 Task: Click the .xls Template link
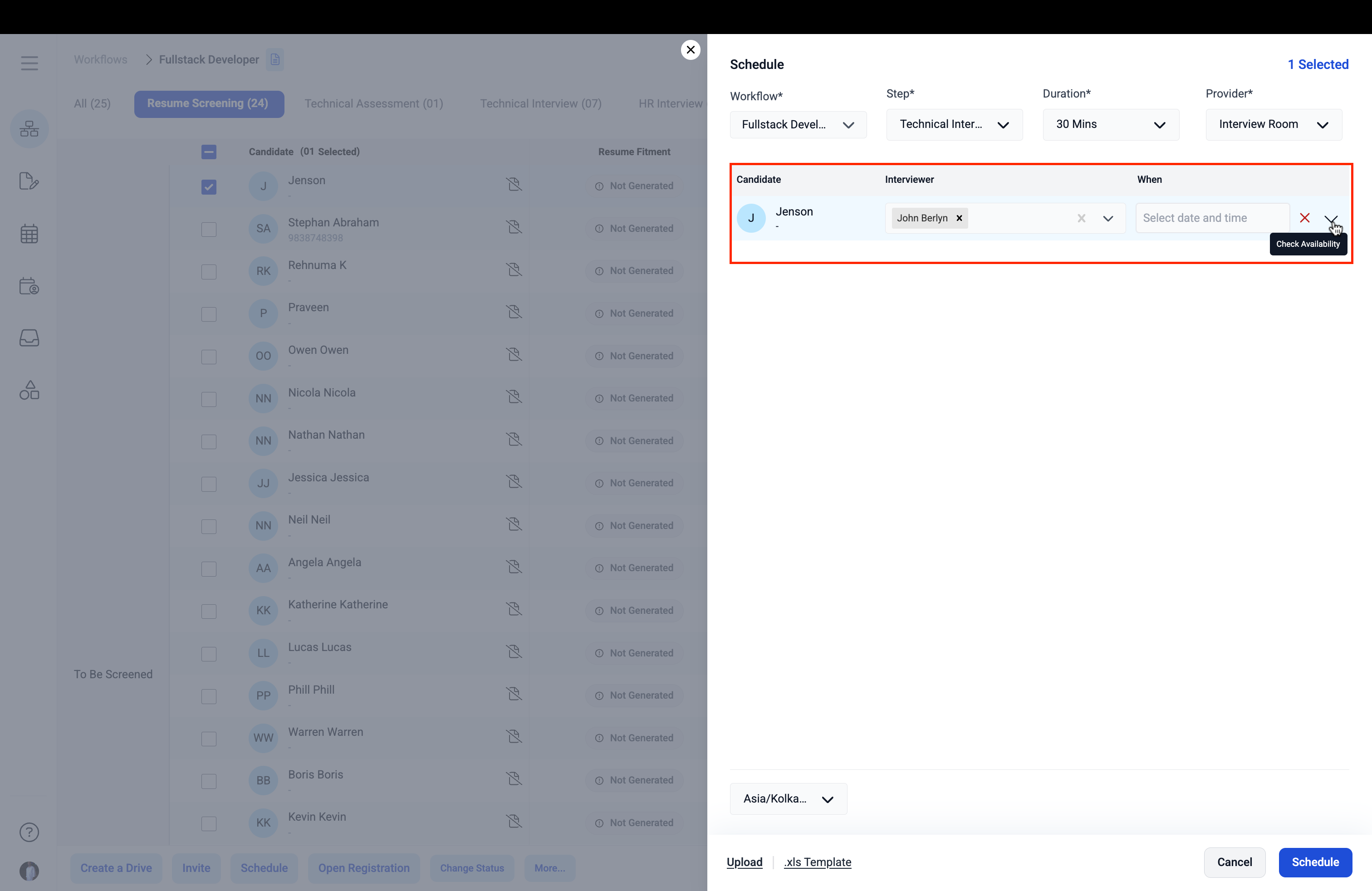pos(818,862)
